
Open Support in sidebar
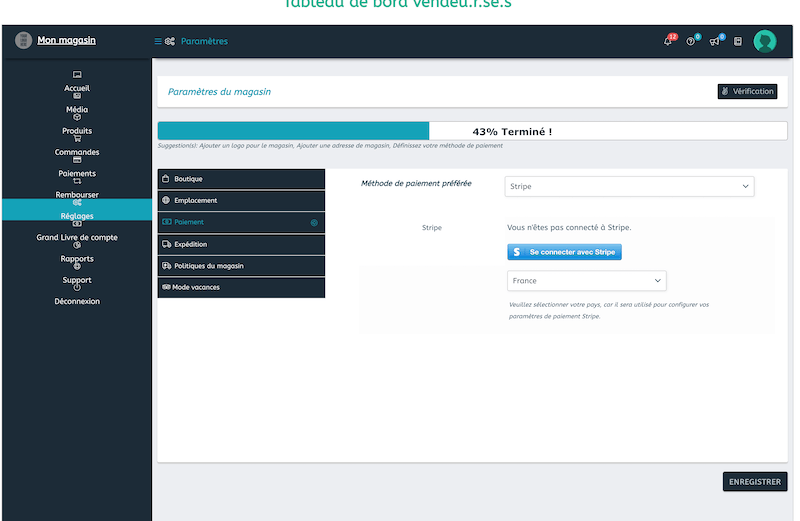coord(77,280)
